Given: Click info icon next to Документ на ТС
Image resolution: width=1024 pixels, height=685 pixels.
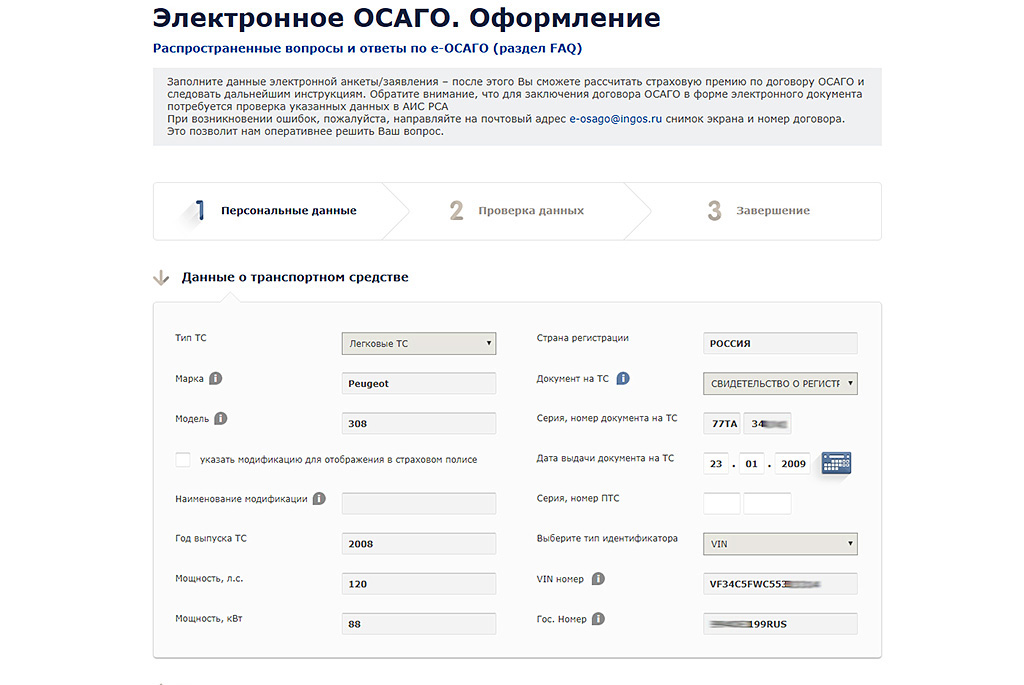Looking at the screenshot, I should click(x=623, y=379).
